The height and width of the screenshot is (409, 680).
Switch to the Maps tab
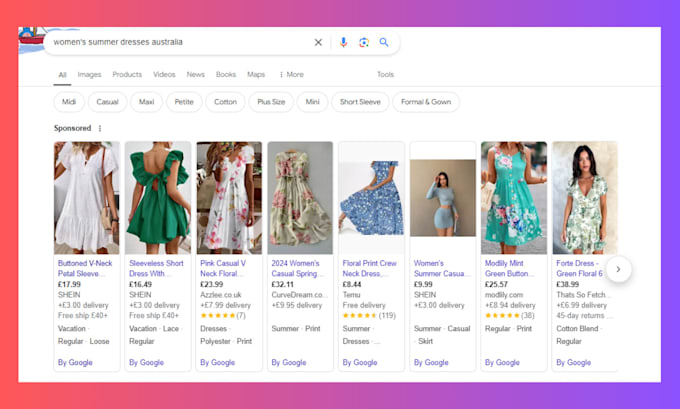click(256, 75)
